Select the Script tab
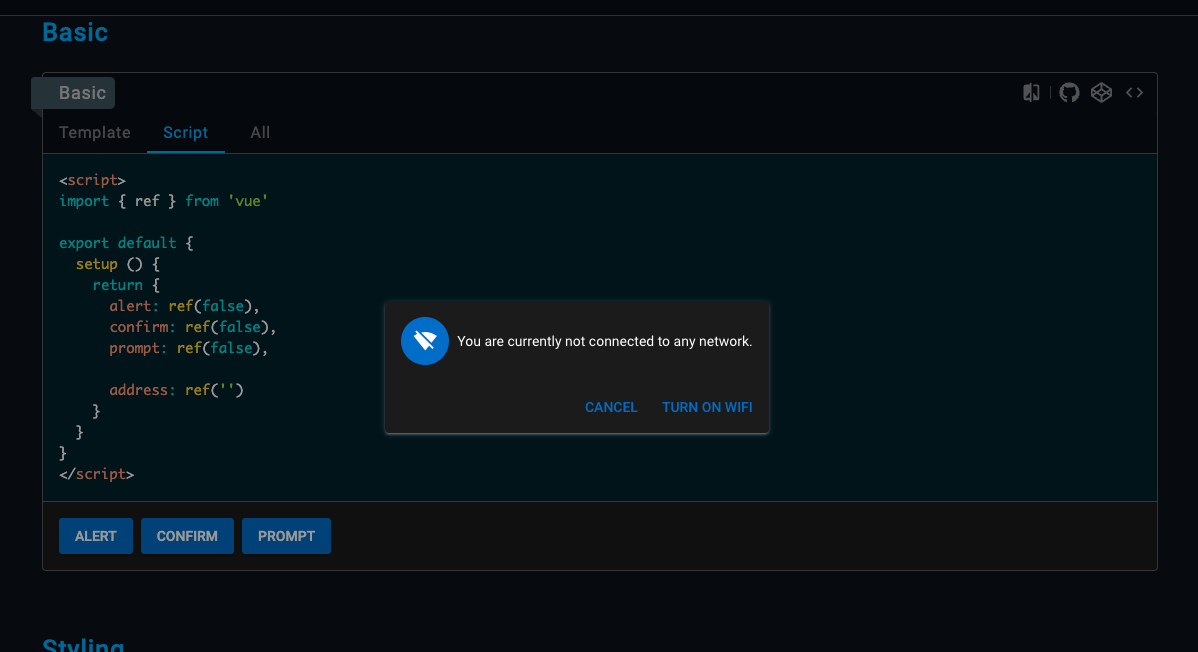The image size is (1198, 652). [186, 133]
